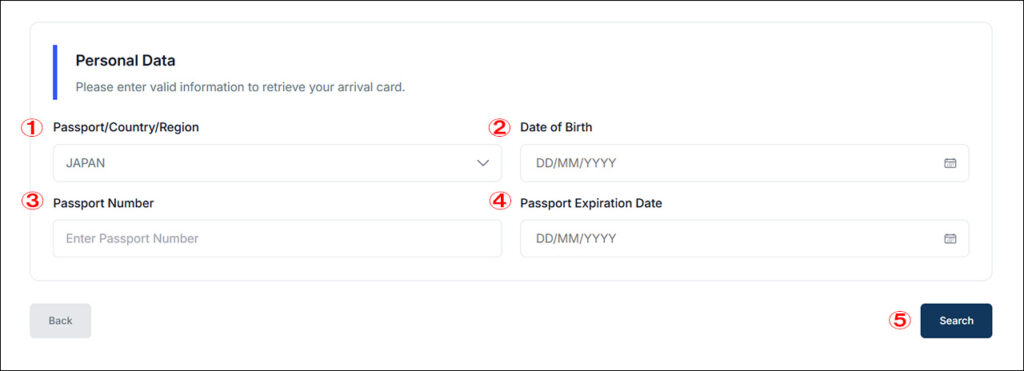The image size is (1024, 371).
Task: Click the red circled number 5 marker
Action: [900, 320]
